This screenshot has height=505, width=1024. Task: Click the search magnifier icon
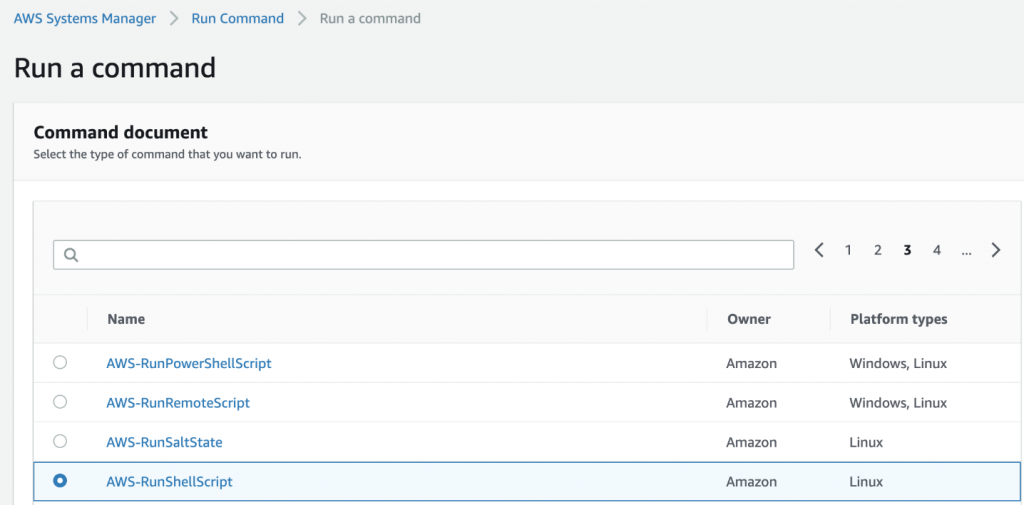coord(71,255)
